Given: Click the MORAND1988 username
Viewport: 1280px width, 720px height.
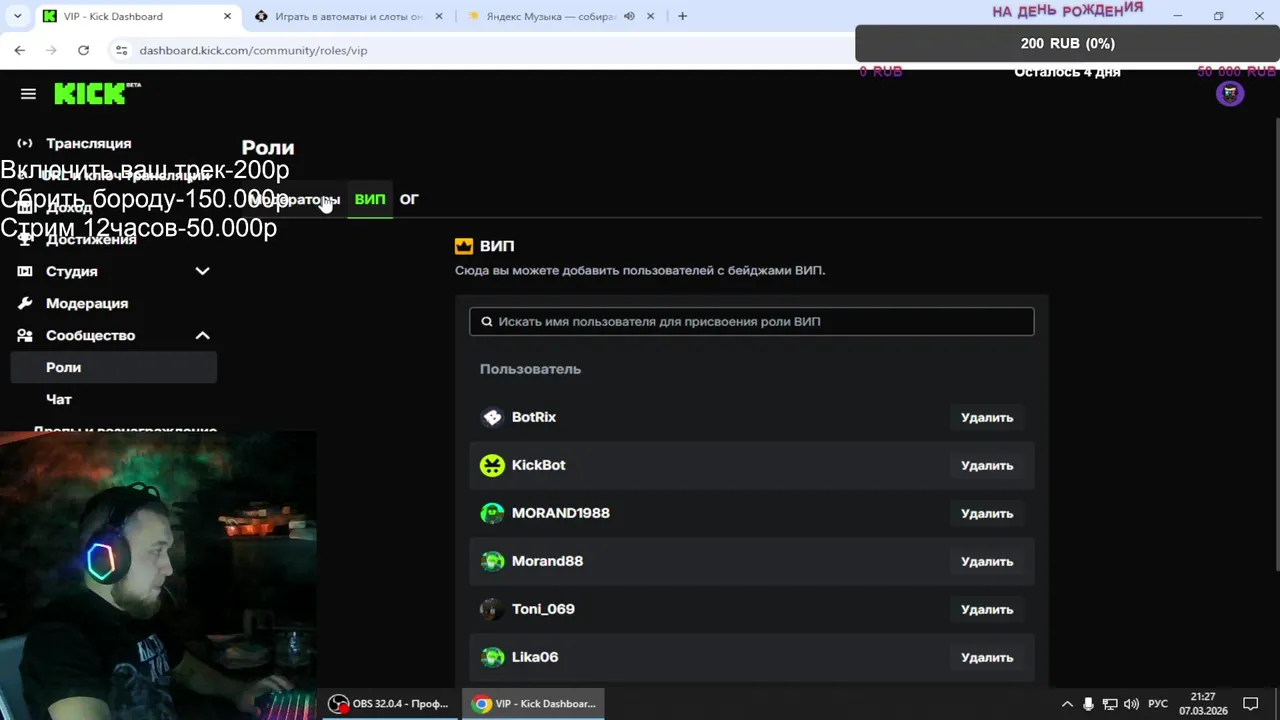Looking at the screenshot, I should pyautogui.click(x=561, y=513).
